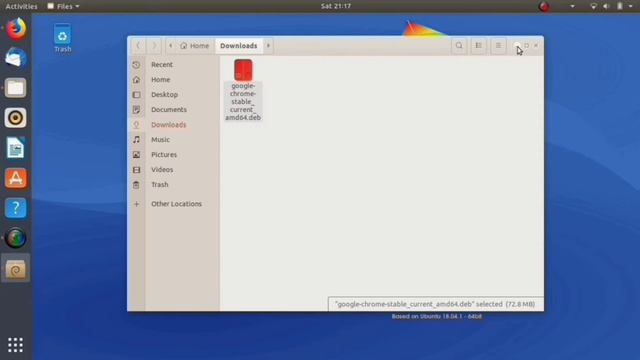Click the google-chrome-stable_current_amd64.deb file name
Screen dimensions: 640x360
coord(243,102)
